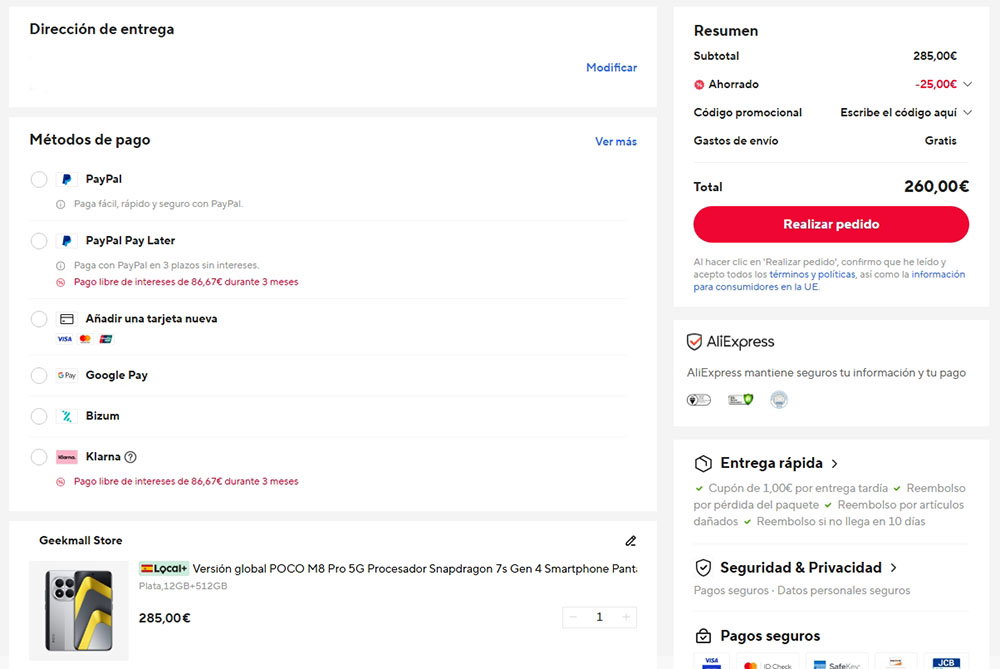Click the first security certification badge
Viewport: 1000px width, 669px height.
point(699,400)
